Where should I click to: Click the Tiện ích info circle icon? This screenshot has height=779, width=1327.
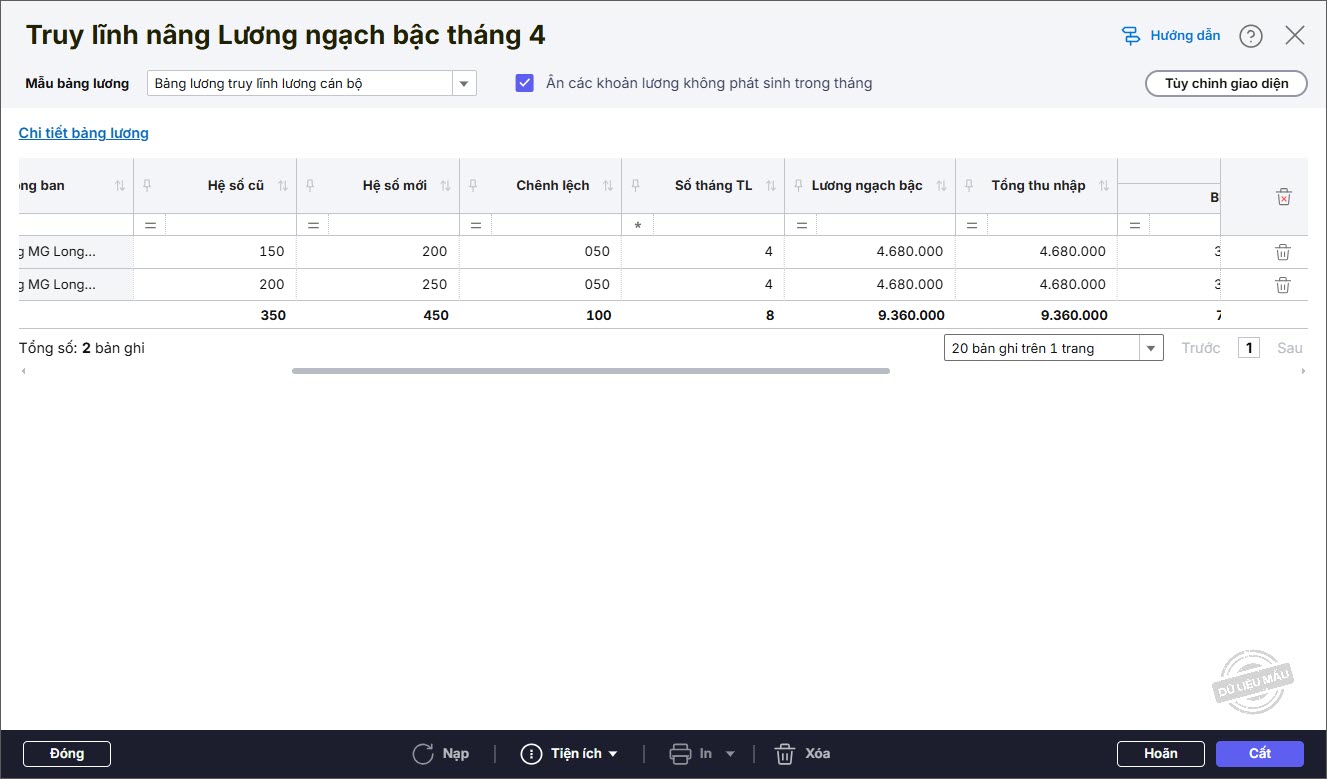coord(531,754)
